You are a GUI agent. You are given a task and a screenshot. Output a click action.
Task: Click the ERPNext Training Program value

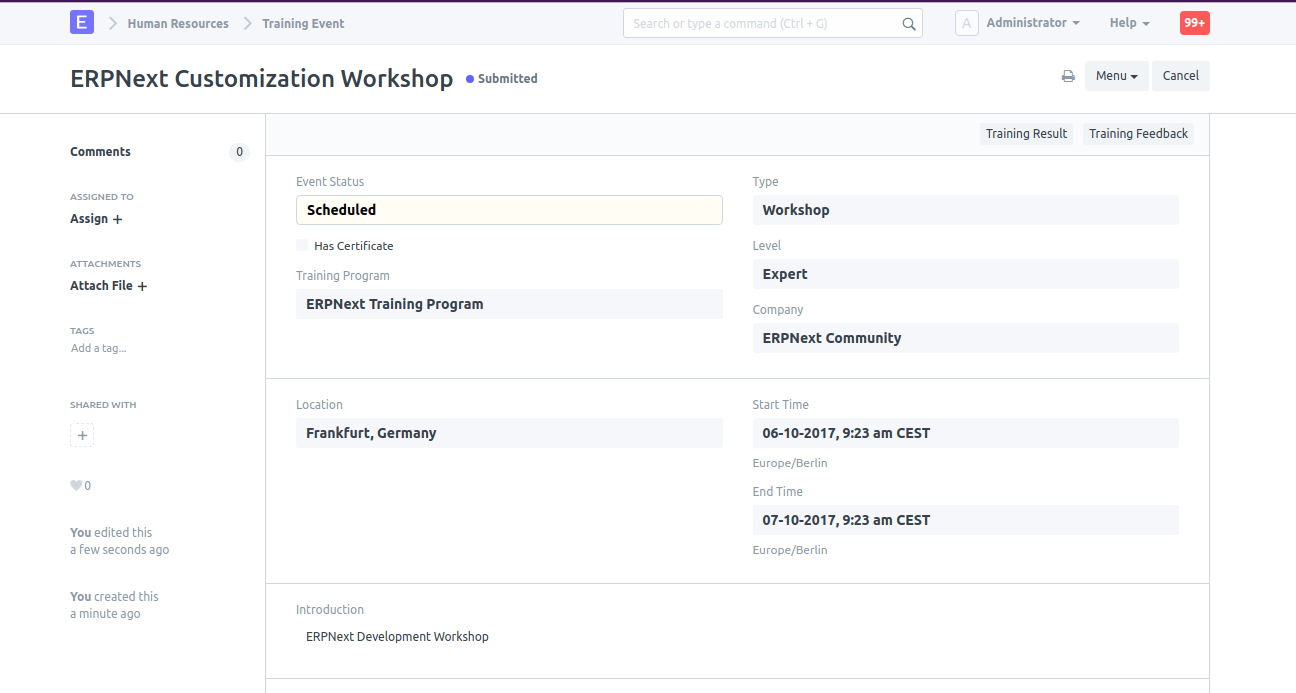point(509,304)
